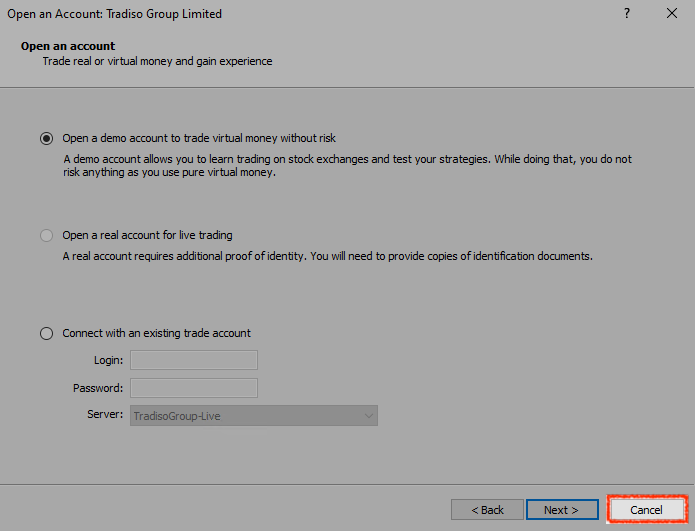
Task: Proceed with the Next button
Action: pos(562,510)
